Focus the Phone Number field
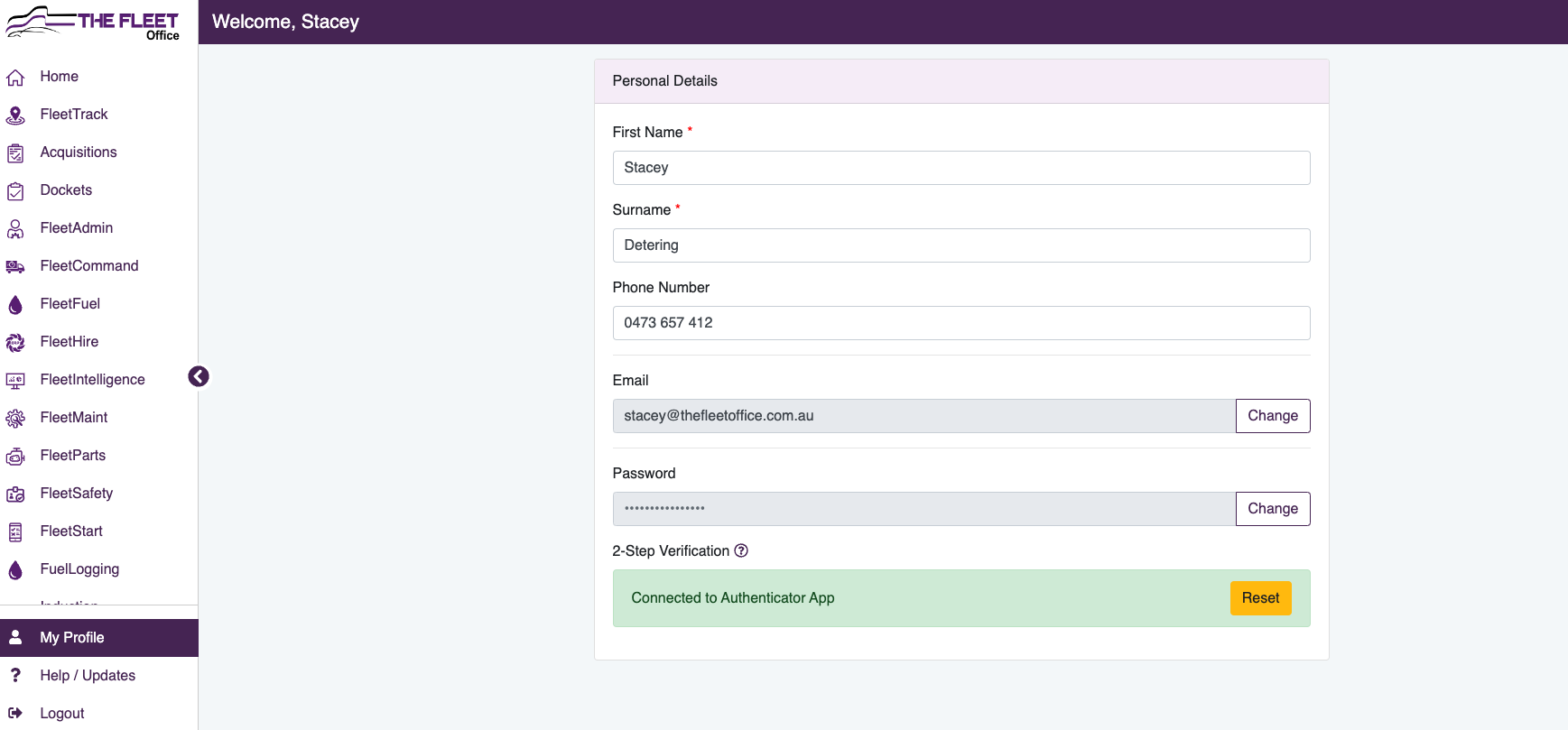1568x730 pixels. point(961,323)
